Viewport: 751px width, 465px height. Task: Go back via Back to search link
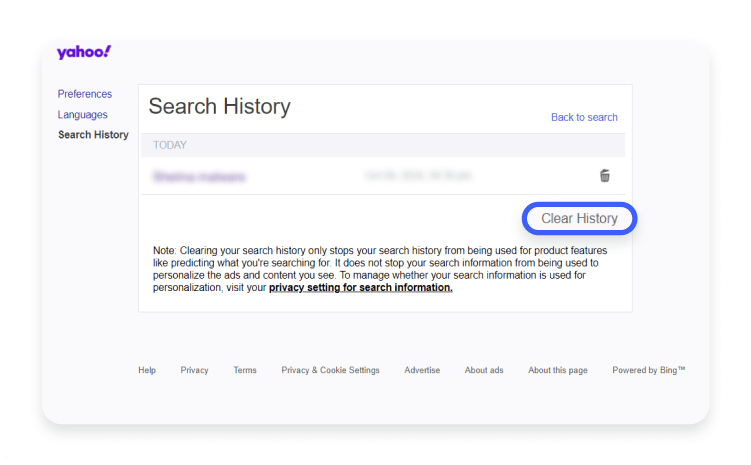pyautogui.click(x=584, y=117)
